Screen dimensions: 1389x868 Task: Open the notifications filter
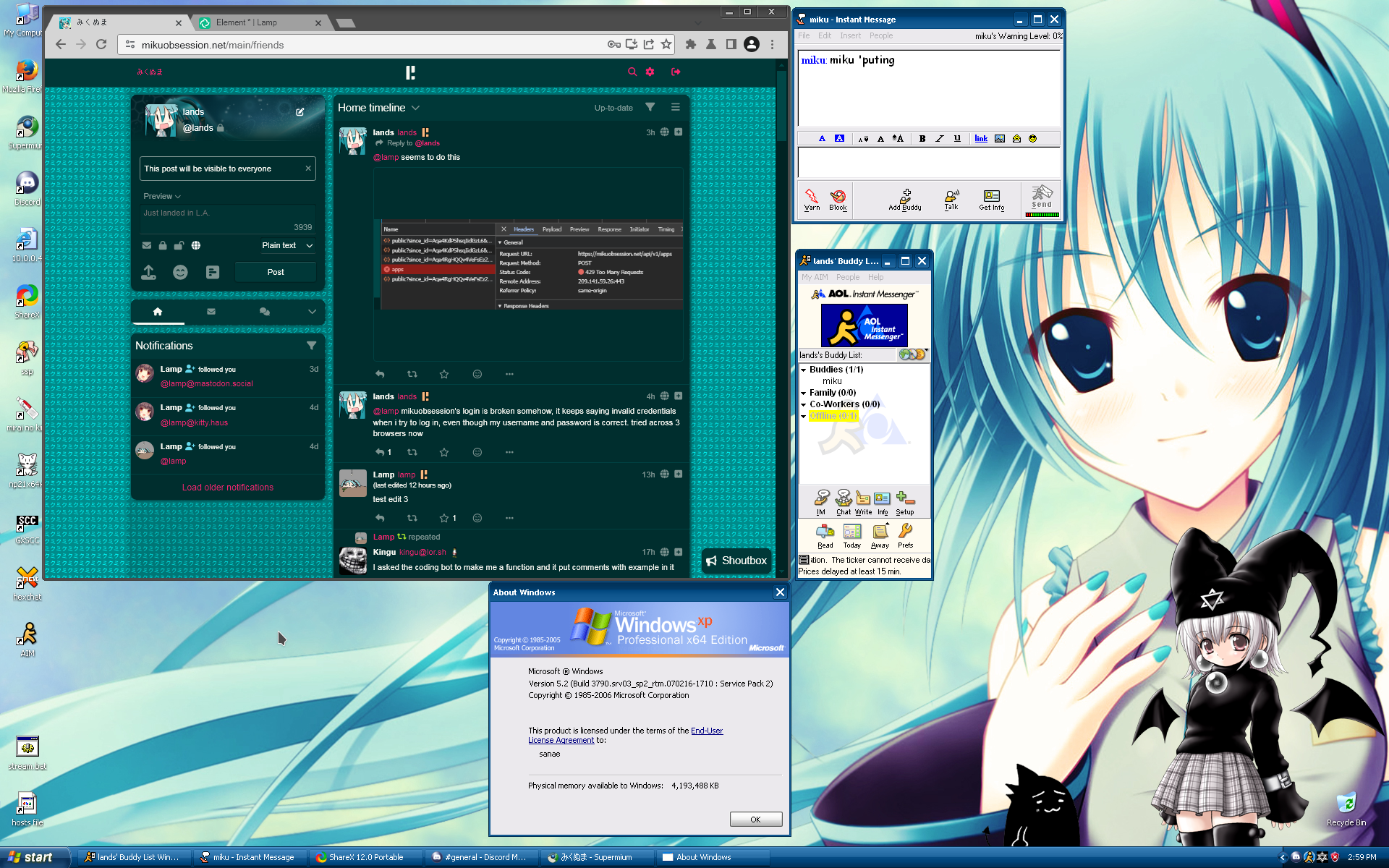[x=311, y=346]
